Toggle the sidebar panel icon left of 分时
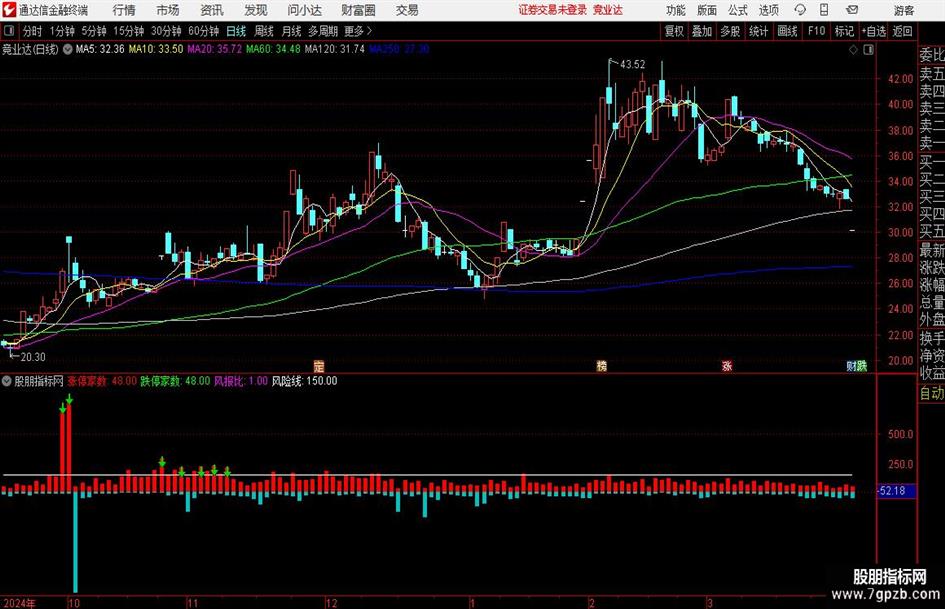 [x=8, y=31]
